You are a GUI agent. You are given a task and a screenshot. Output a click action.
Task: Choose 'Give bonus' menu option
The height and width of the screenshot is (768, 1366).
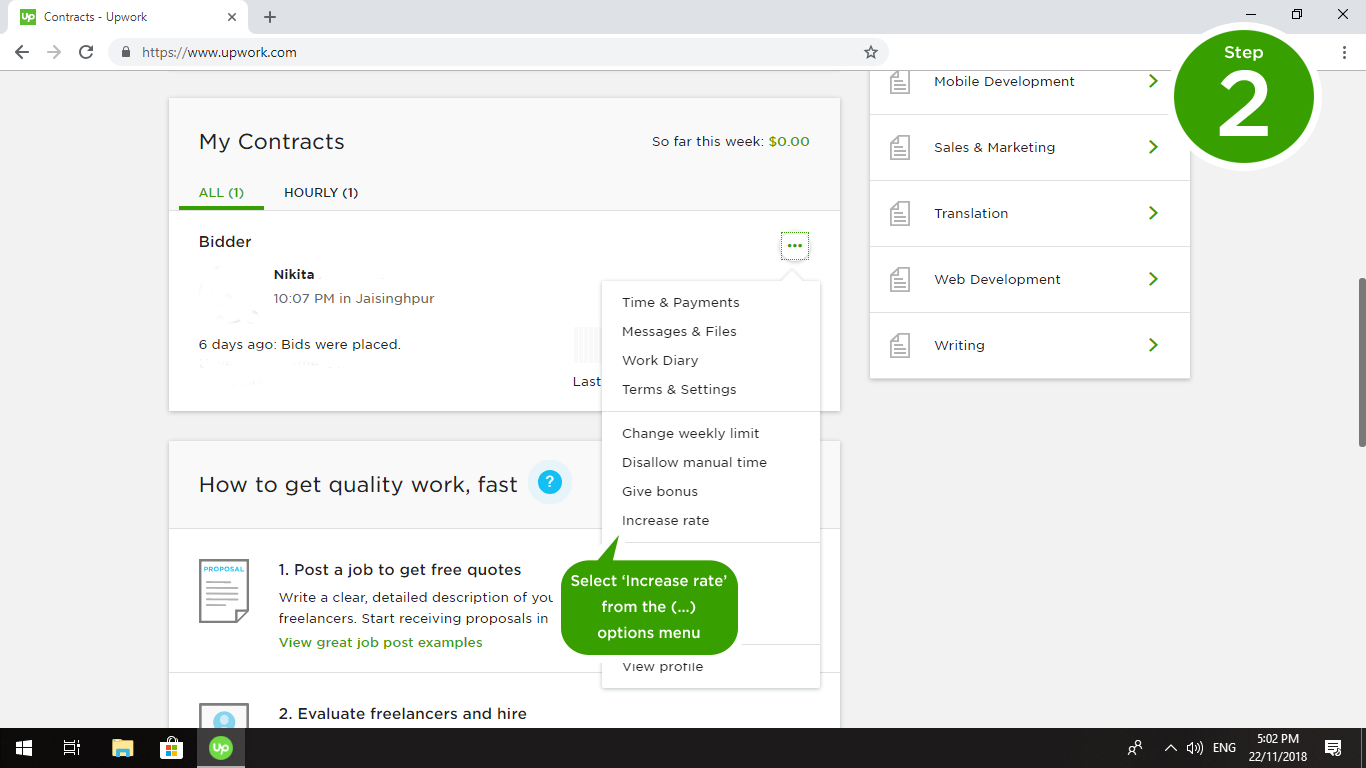(x=659, y=491)
